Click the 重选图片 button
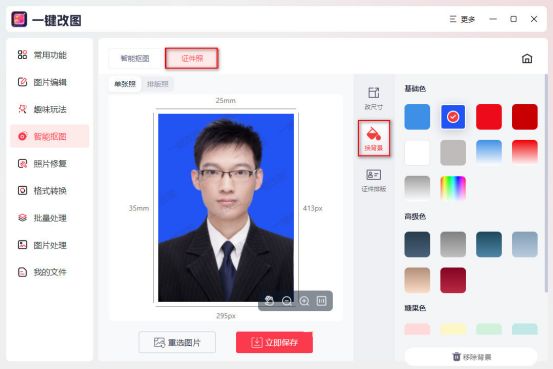Image resolution: width=553 pixels, height=369 pixels. (177, 342)
